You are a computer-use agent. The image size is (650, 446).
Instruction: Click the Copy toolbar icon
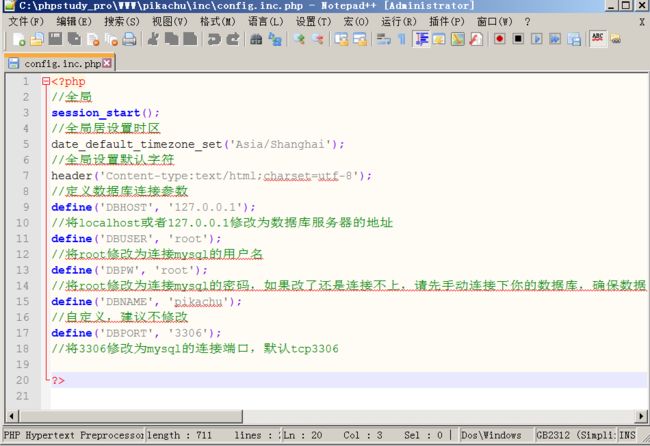(171, 39)
